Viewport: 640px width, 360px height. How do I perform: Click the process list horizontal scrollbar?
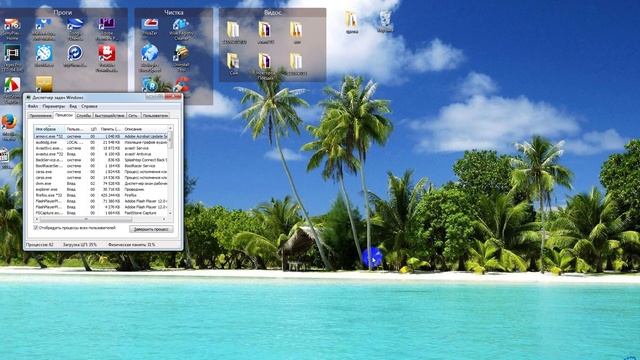tap(101, 219)
